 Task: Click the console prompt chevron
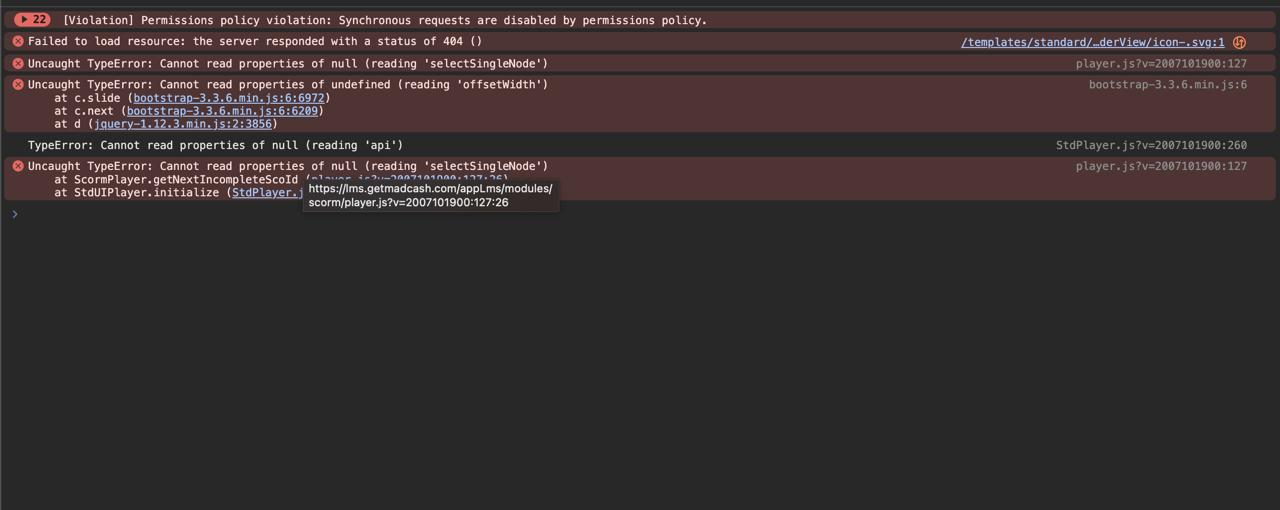[x=14, y=214]
